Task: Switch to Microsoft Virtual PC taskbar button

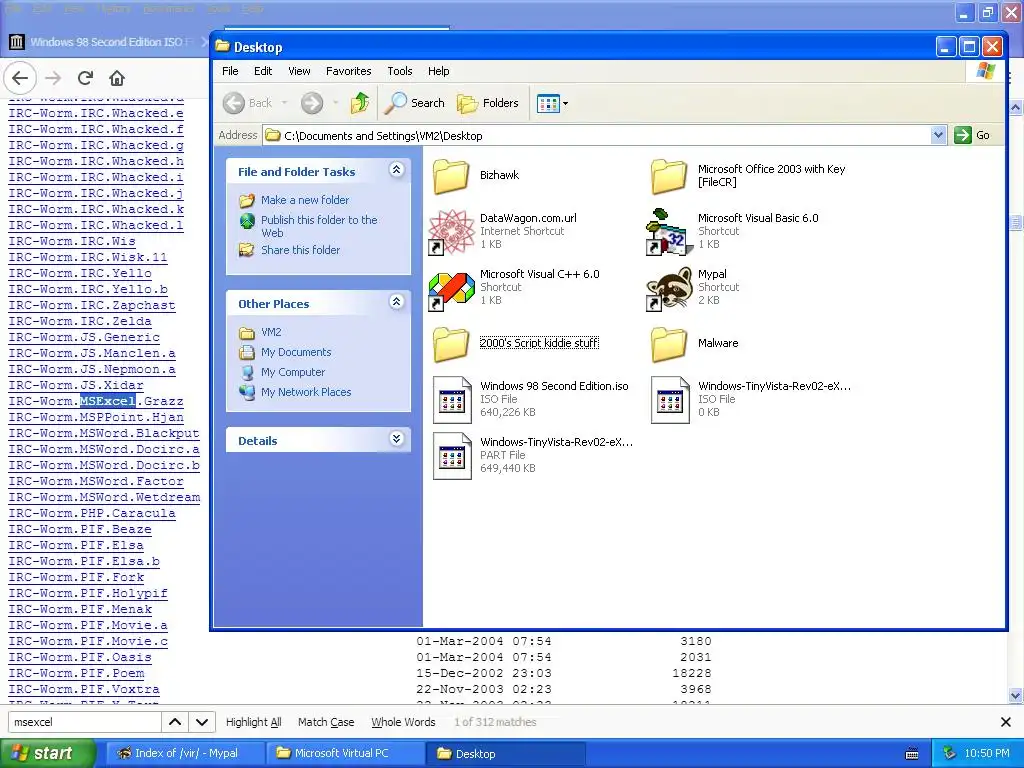Action: click(344, 753)
